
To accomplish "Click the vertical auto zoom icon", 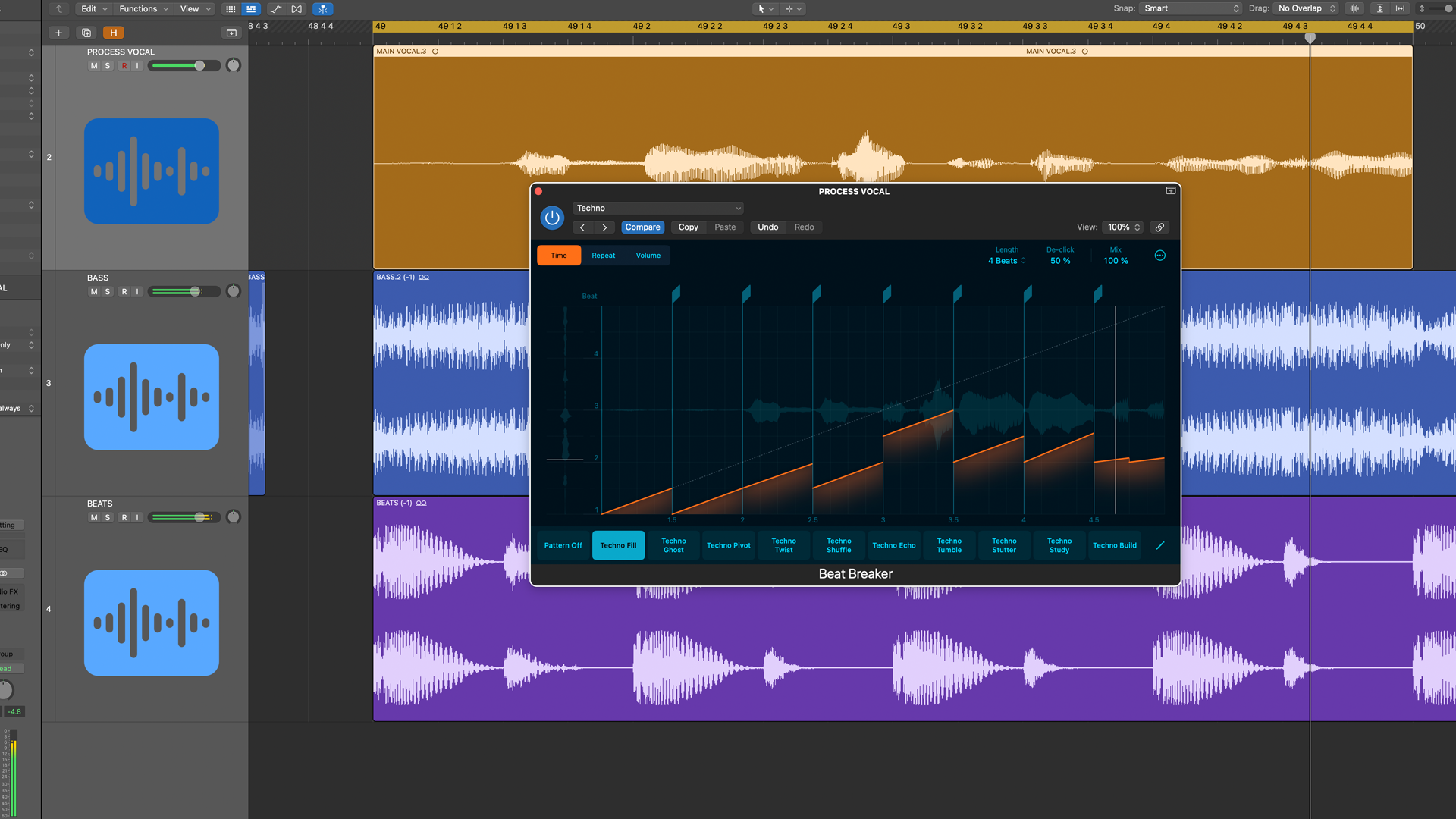I will [x=1380, y=8].
